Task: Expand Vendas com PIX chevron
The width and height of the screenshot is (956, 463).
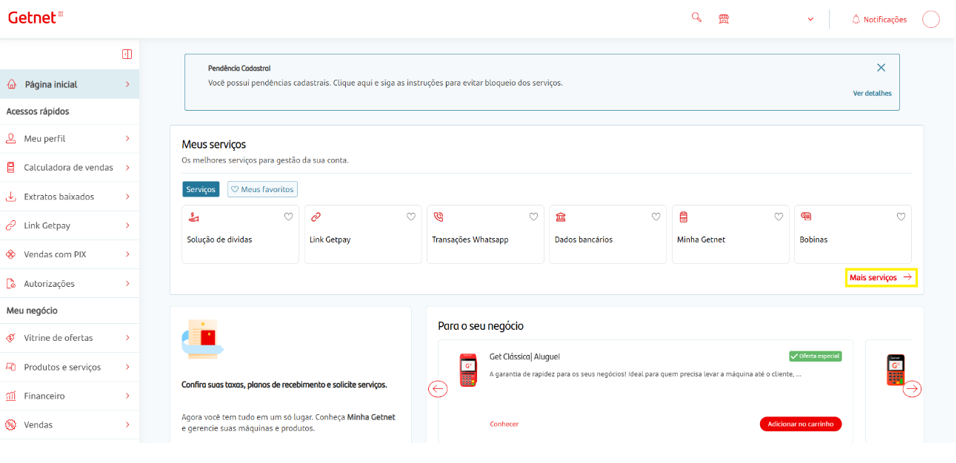Action: click(x=127, y=254)
